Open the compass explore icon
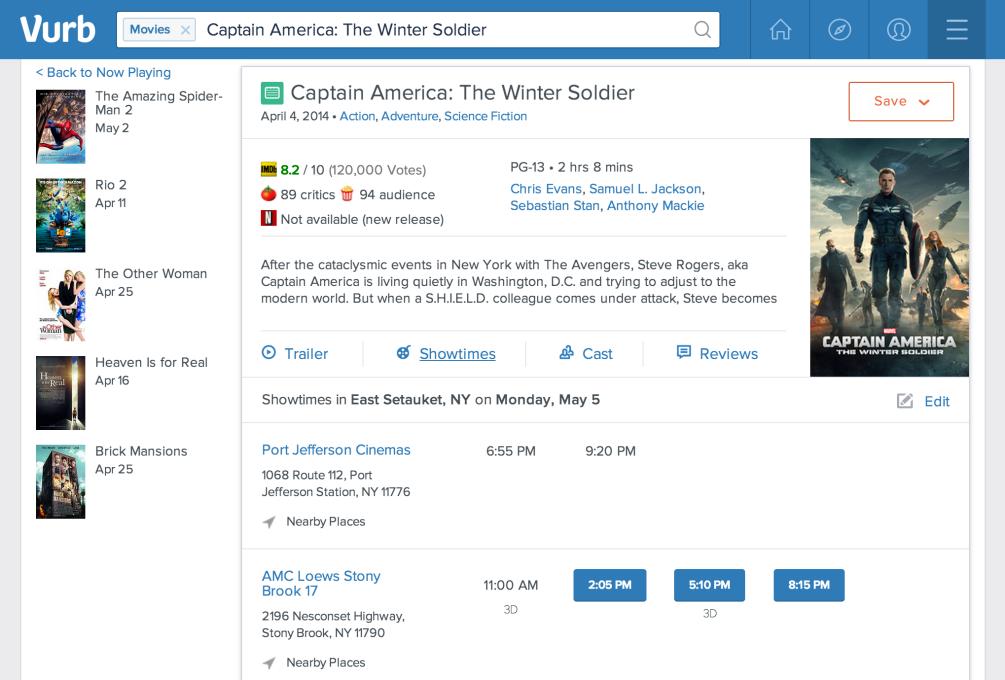Image resolution: width=1005 pixels, height=680 pixels. (839, 30)
